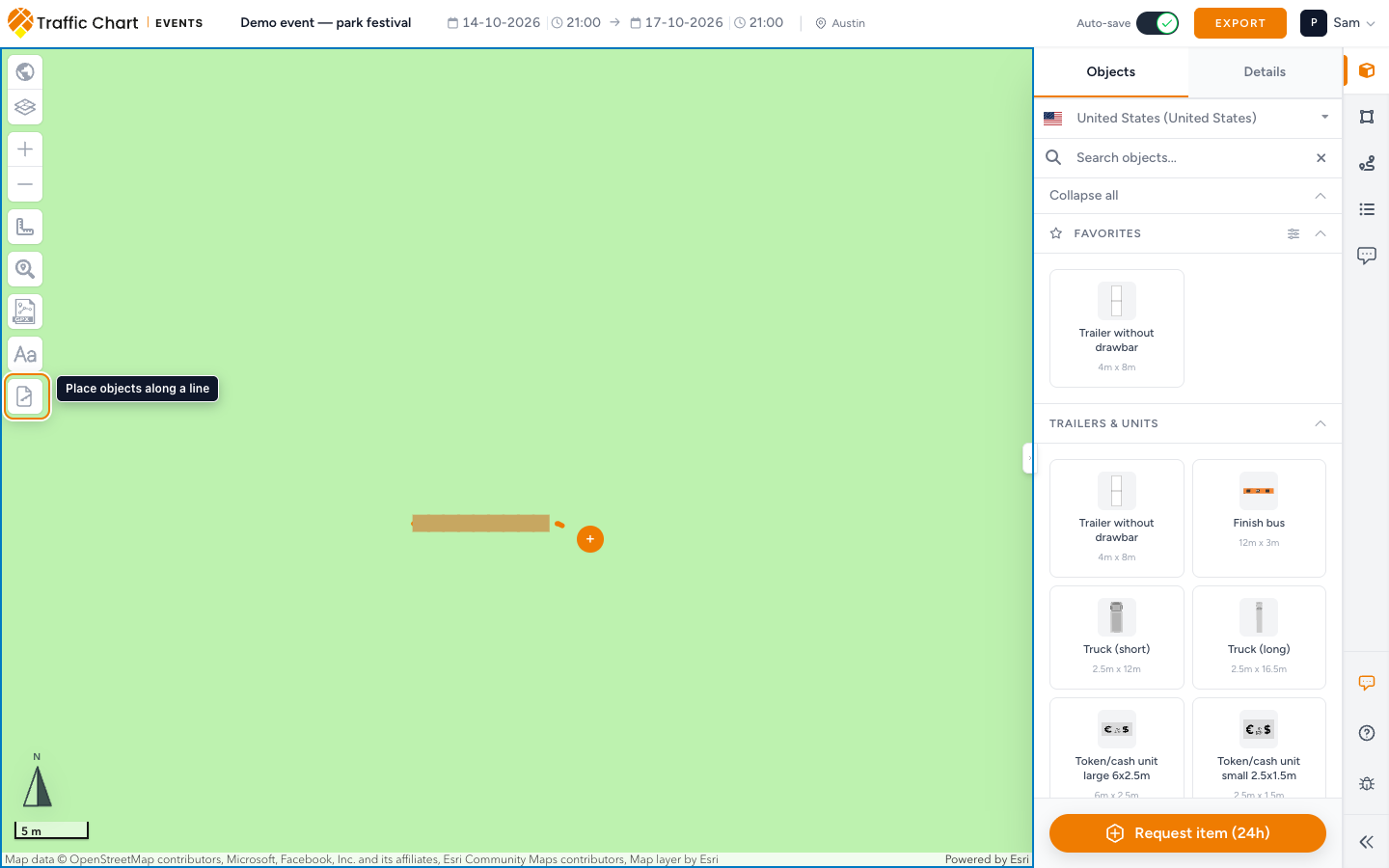Collapse the right panel handle
1389x868 pixels.
pyautogui.click(x=1028, y=458)
